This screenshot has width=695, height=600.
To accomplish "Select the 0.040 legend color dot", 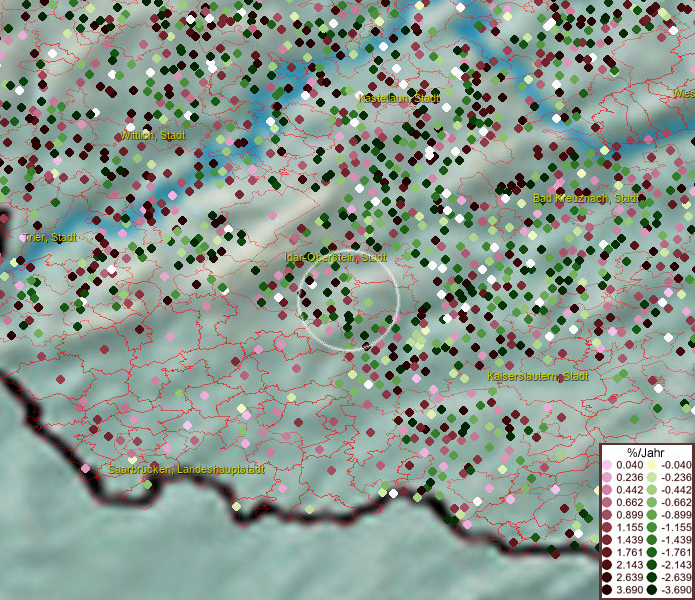I will pos(607,465).
